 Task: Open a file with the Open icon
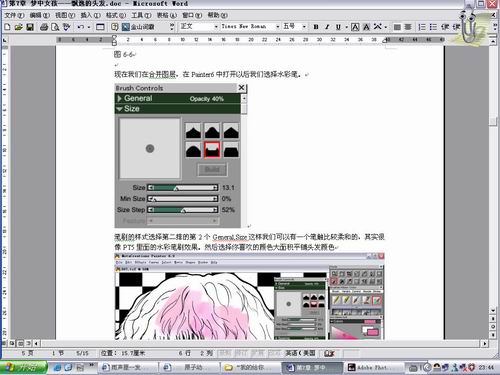[x=19, y=27]
